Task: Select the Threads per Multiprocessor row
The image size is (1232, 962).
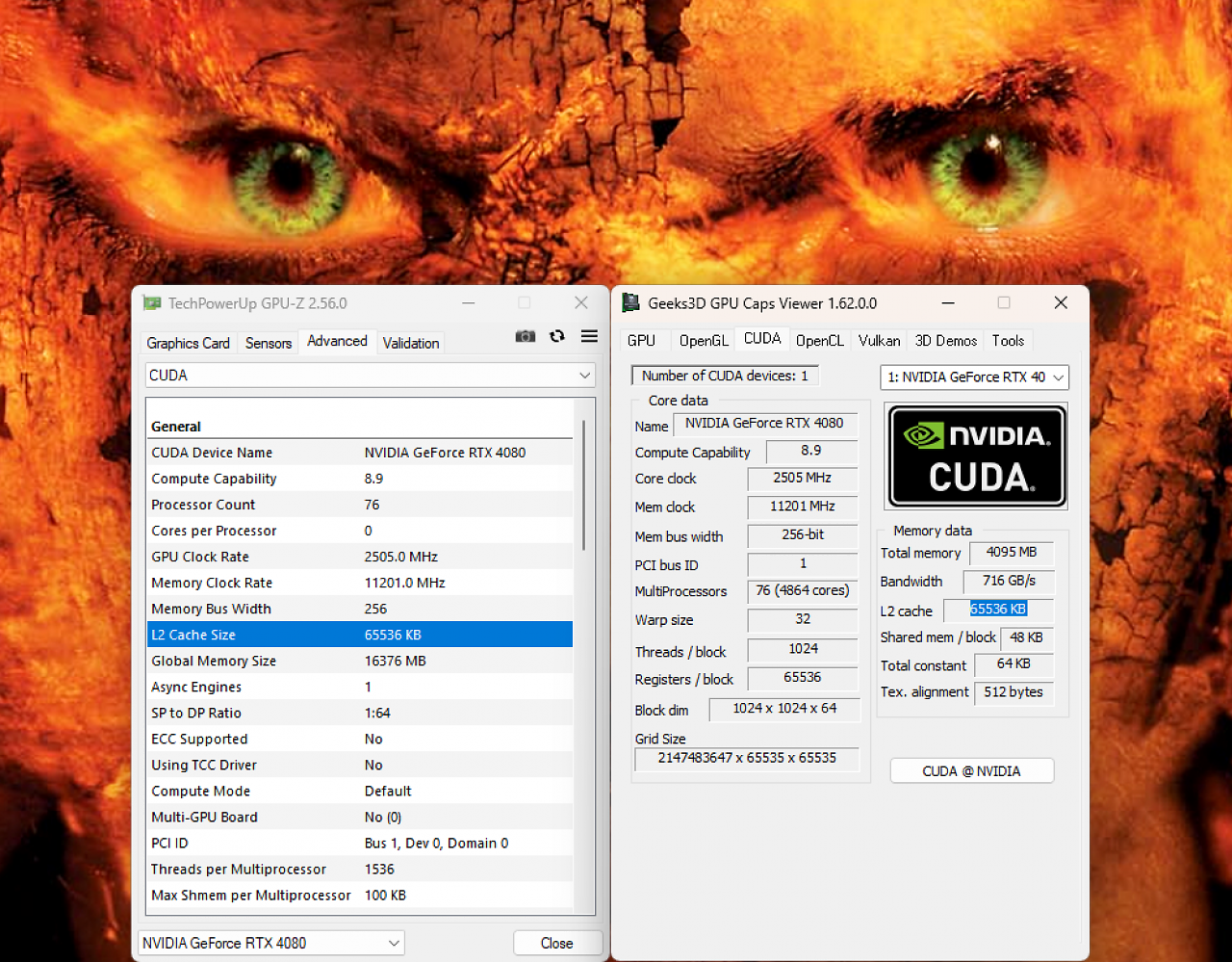Action: (x=360, y=869)
